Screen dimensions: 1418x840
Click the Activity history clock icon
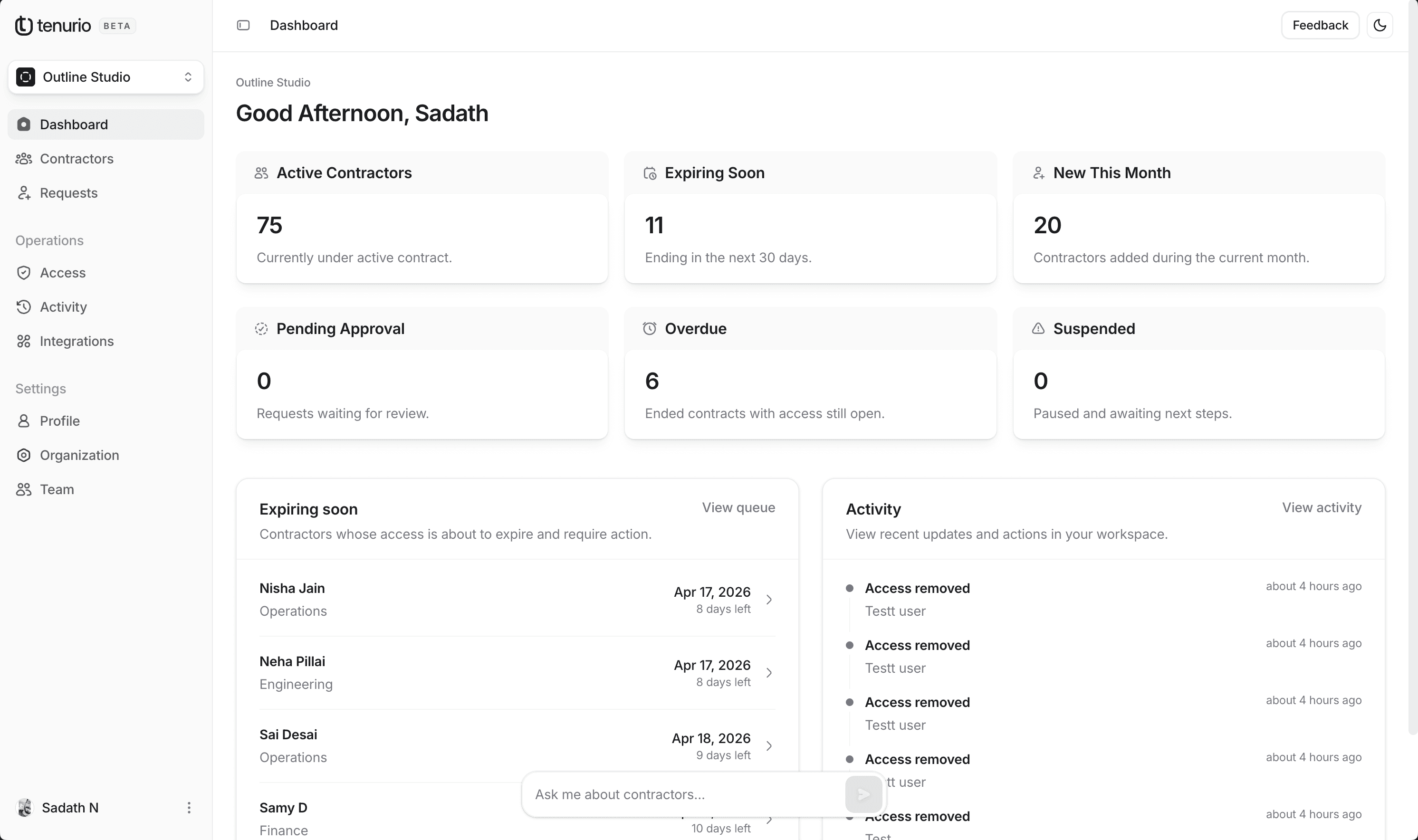[24, 307]
